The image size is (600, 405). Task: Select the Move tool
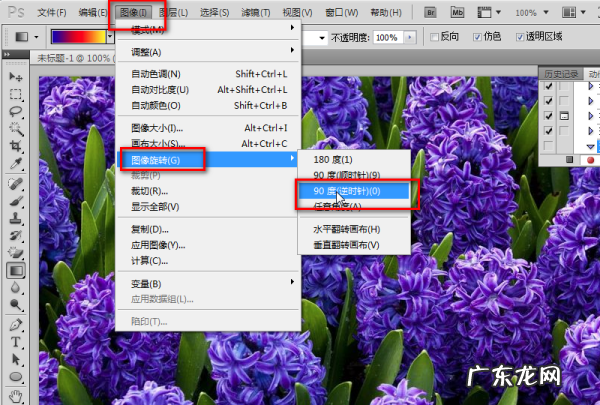[x=16, y=77]
